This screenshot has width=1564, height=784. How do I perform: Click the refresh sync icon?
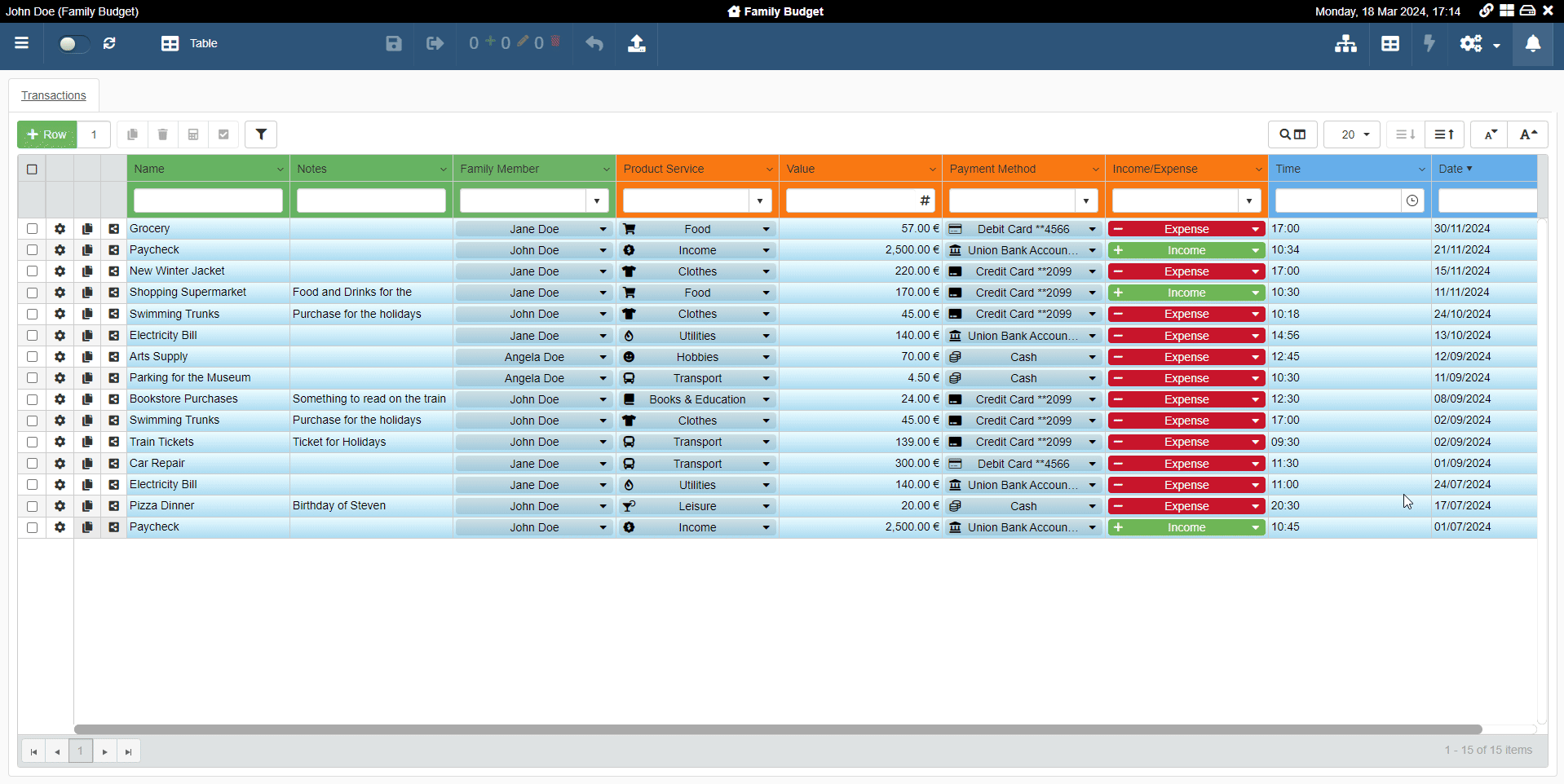[x=109, y=43]
